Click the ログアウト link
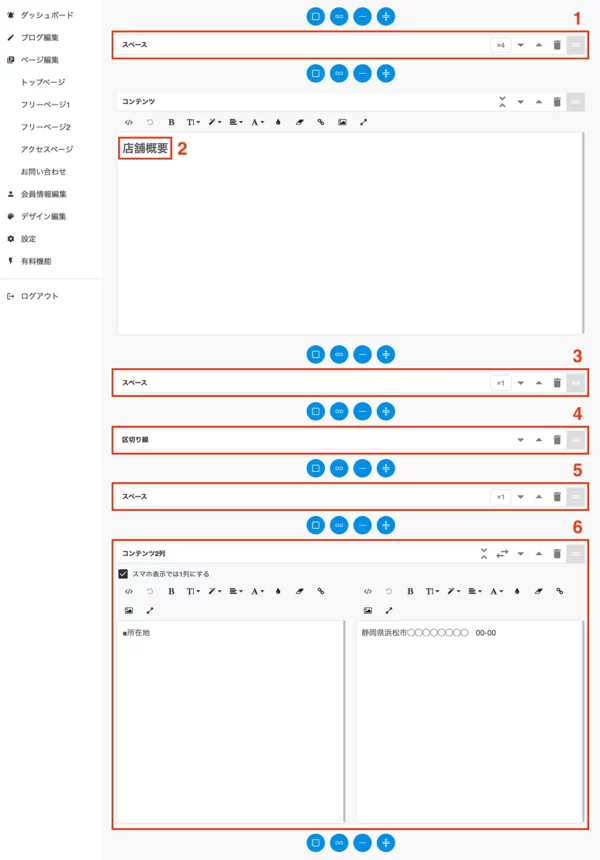 pyautogui.click(x=39, y=296)
